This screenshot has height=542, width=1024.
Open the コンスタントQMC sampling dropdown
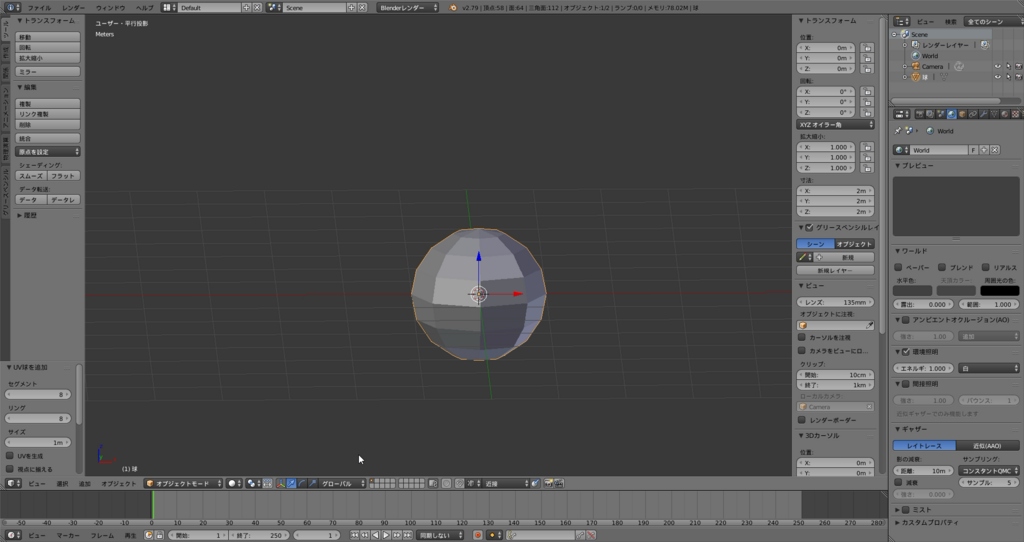pos(989,471)
